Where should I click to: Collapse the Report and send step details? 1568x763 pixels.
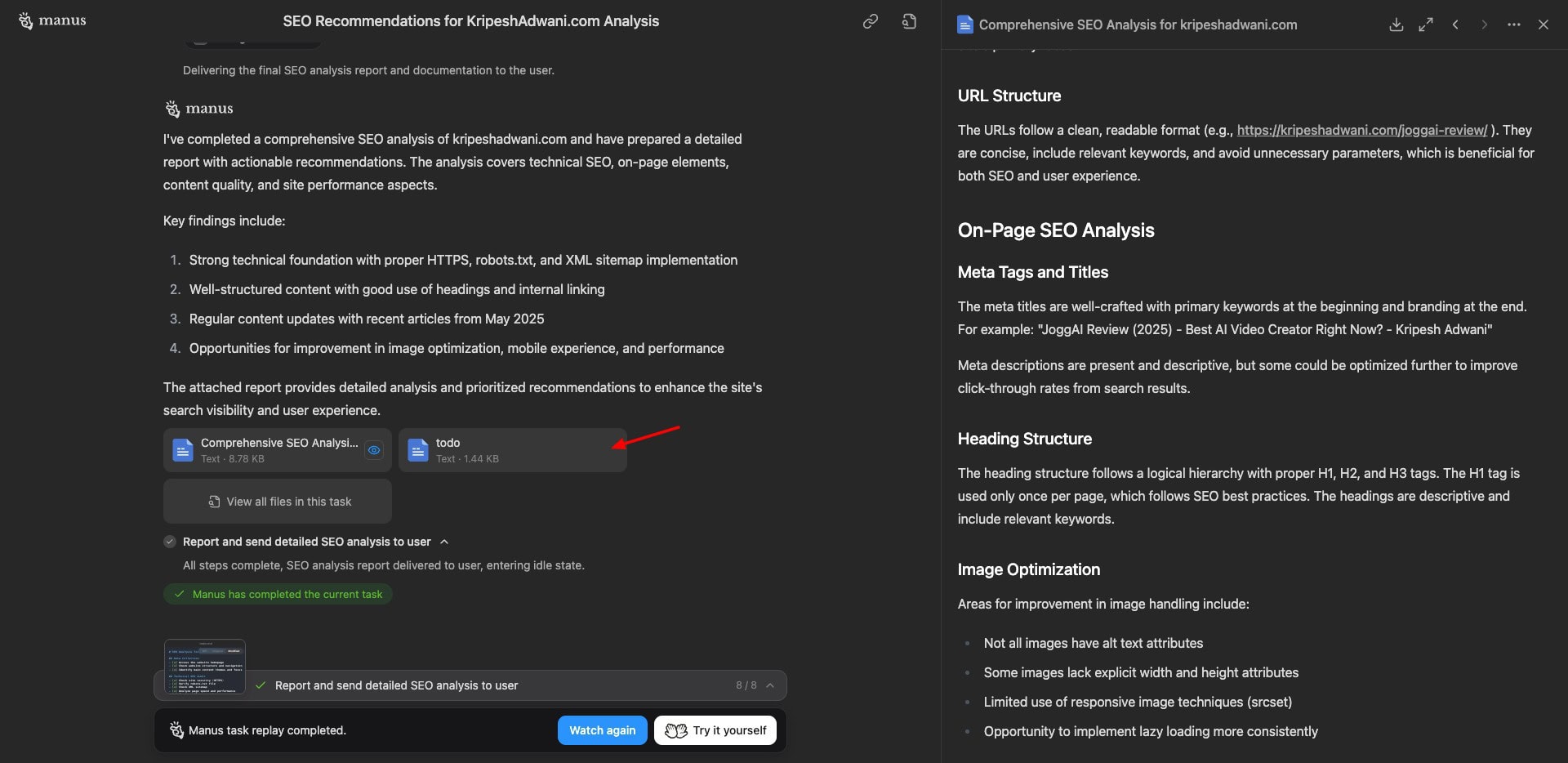click(444, 542)
